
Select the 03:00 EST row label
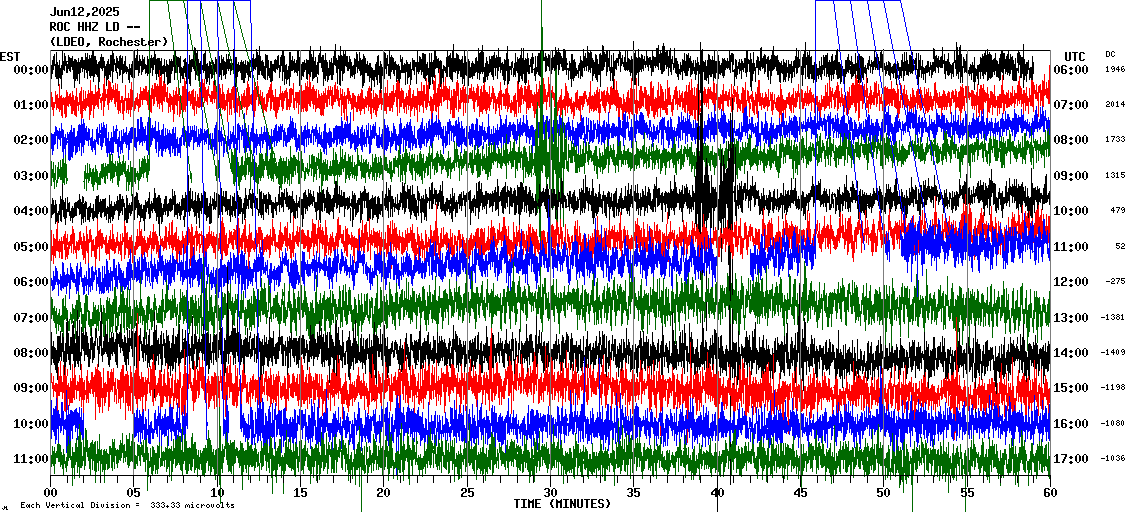32,176
